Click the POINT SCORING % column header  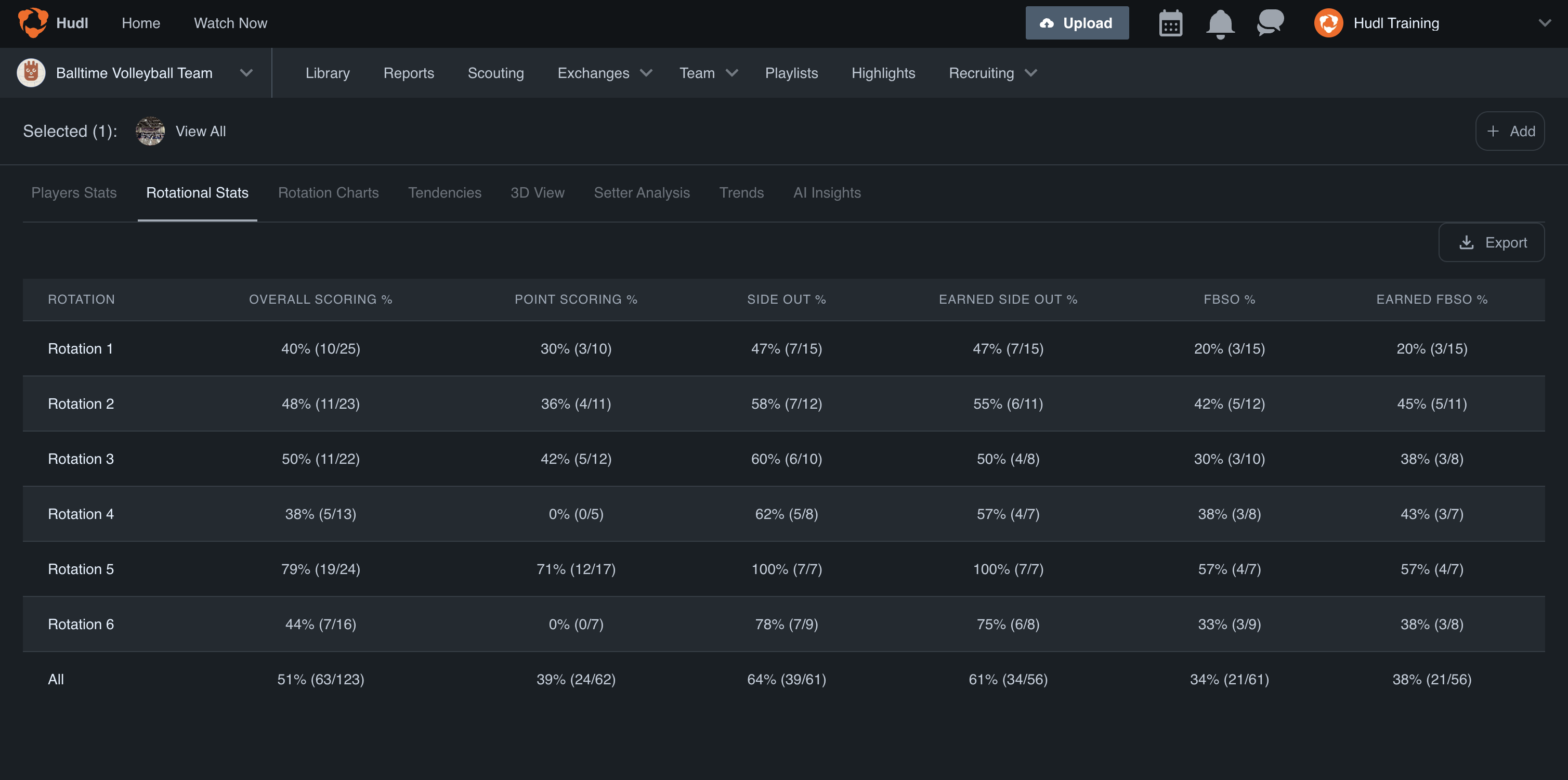(x=576, y=300)
